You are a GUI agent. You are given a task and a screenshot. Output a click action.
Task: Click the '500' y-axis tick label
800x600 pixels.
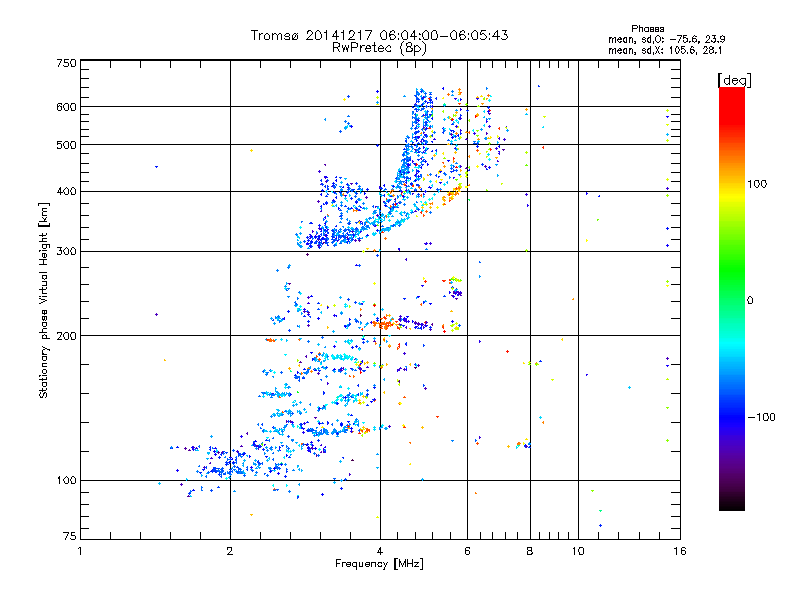pos(66,145)
